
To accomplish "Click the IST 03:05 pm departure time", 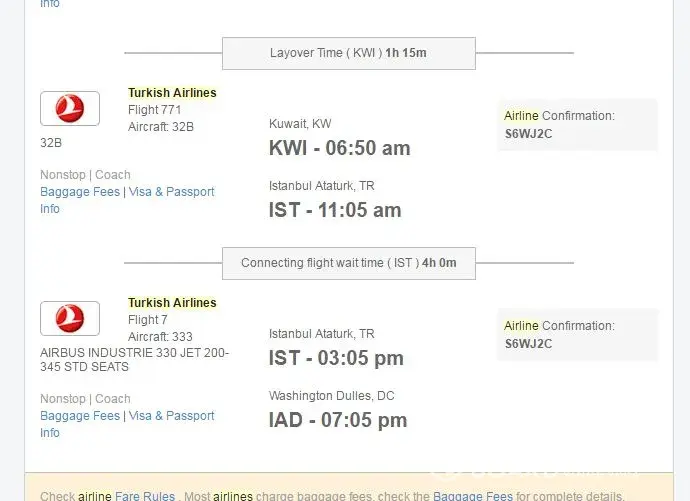I will tap(336, 358).
